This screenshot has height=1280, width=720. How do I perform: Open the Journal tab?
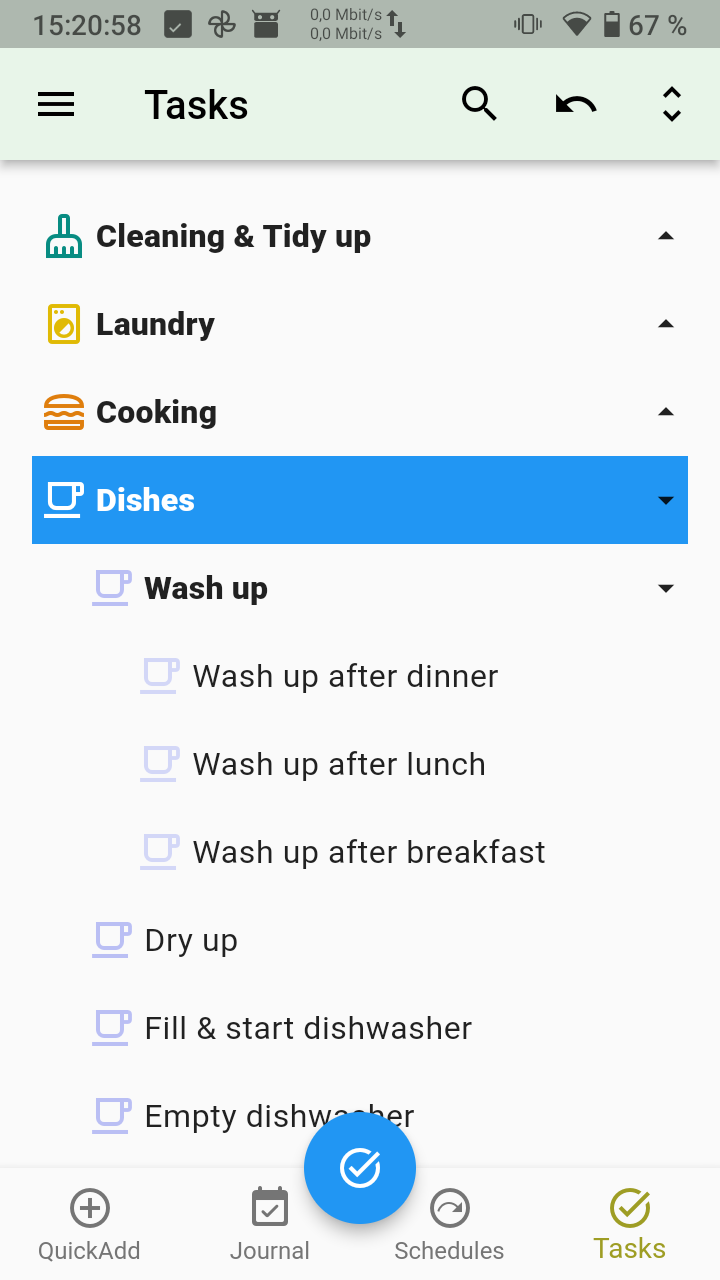pos(270,1225)
